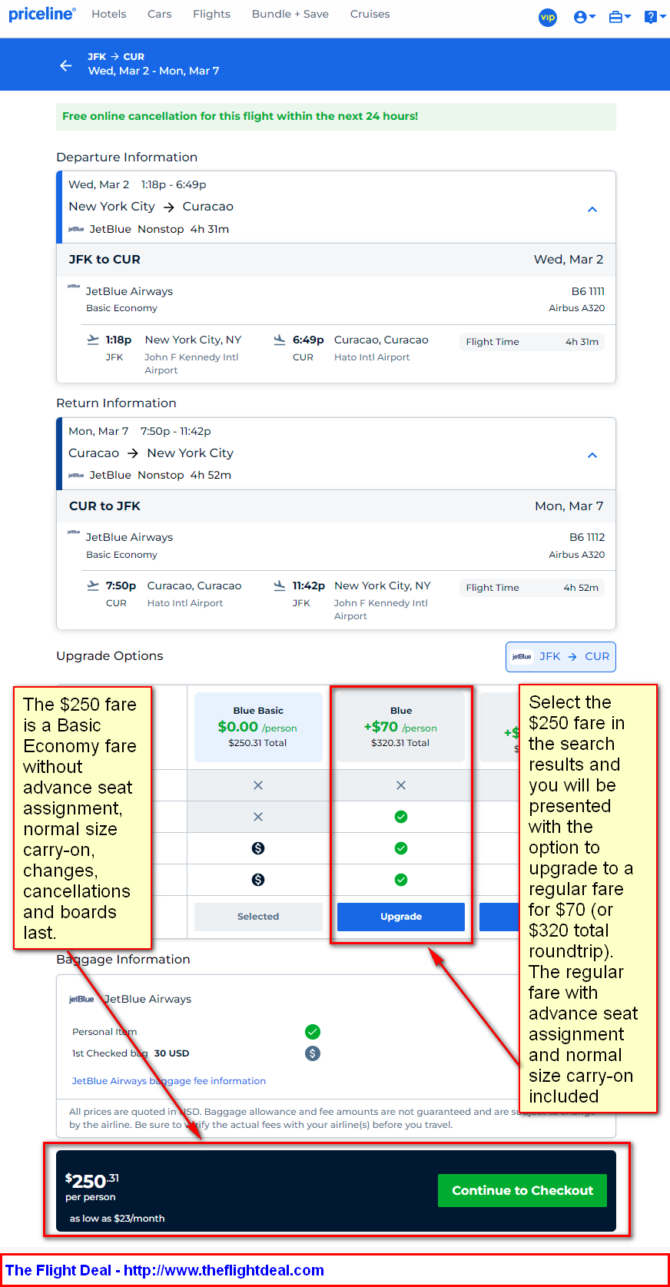This screenshot has height=1287, width=670.
Task: Open the Cars tab
Action: point(159,14)
